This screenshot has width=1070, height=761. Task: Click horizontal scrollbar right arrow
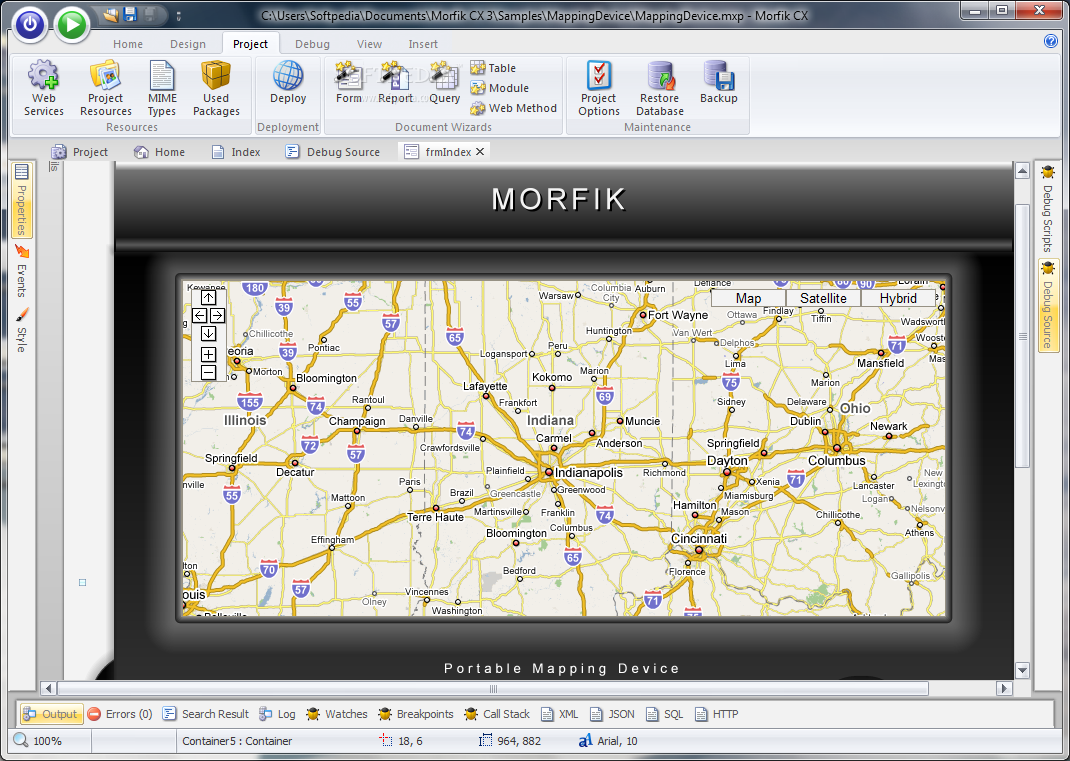click(x=1003, y=688)
